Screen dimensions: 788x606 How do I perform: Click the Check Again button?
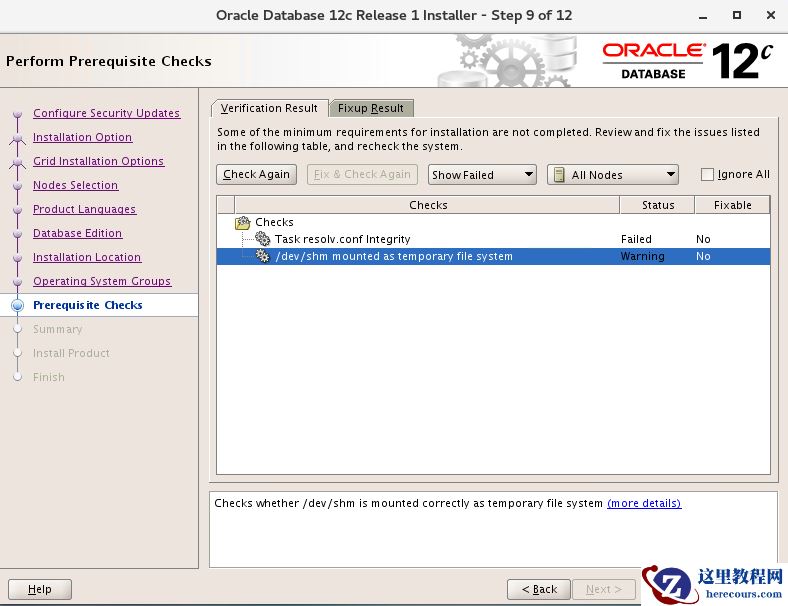[x=256, y=174]
